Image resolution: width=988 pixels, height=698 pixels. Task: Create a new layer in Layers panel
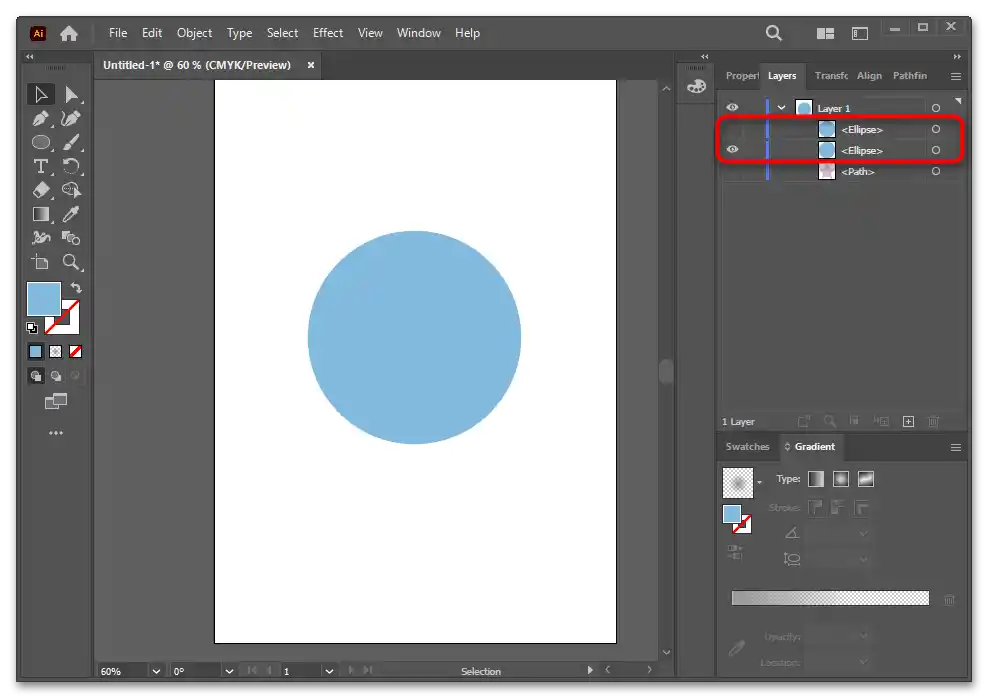[x=908, y=422]
